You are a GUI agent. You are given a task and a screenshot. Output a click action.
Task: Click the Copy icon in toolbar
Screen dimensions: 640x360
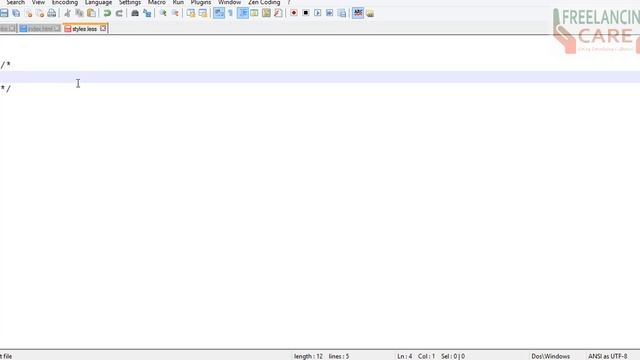pyautogui.click(x=80, y=13)
